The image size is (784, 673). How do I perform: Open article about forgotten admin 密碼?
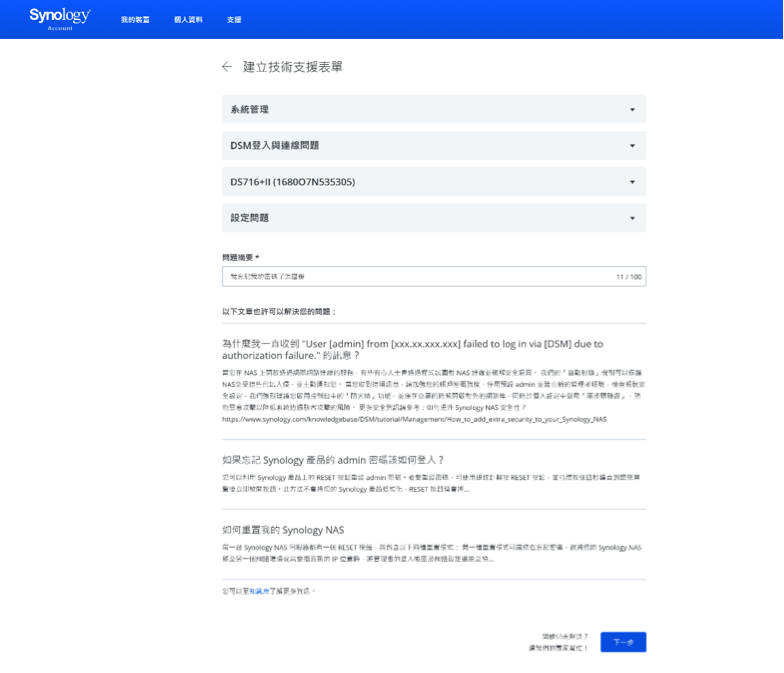pos(333,460)
